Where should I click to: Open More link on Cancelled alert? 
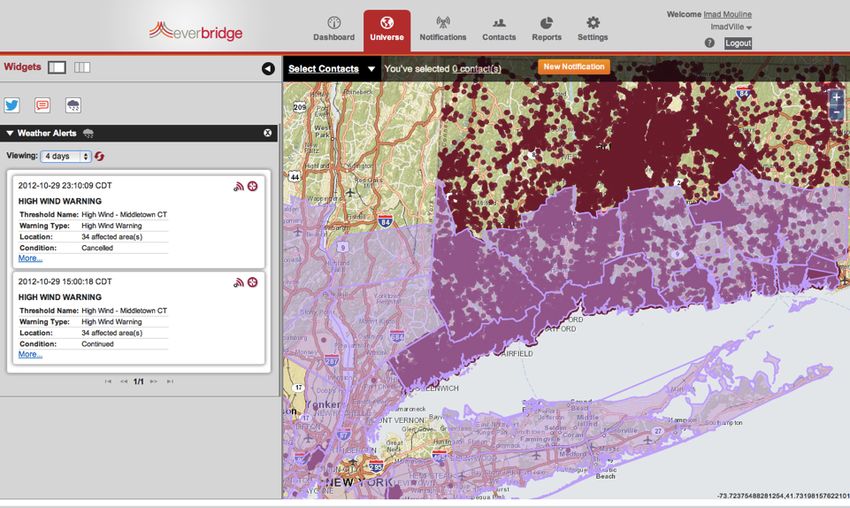(30, 258)
